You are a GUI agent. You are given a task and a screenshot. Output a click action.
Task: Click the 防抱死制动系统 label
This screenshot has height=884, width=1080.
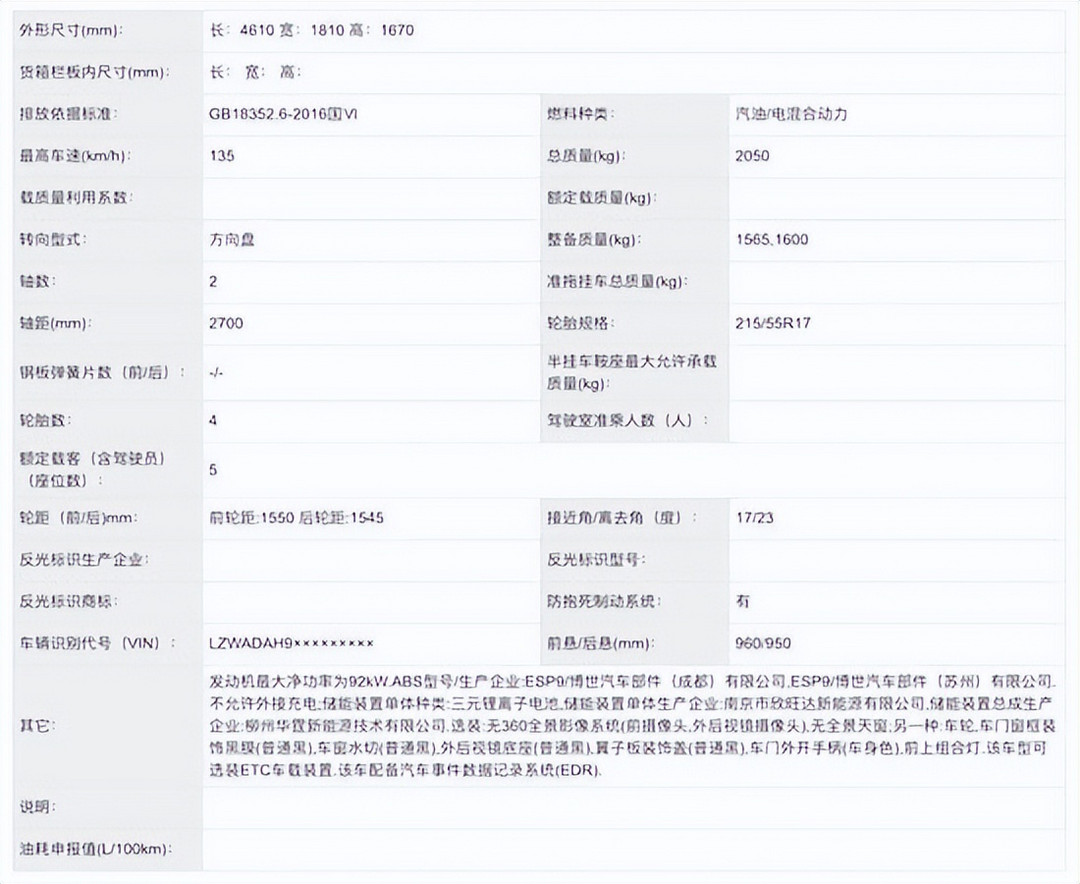[x=604, y=602]
